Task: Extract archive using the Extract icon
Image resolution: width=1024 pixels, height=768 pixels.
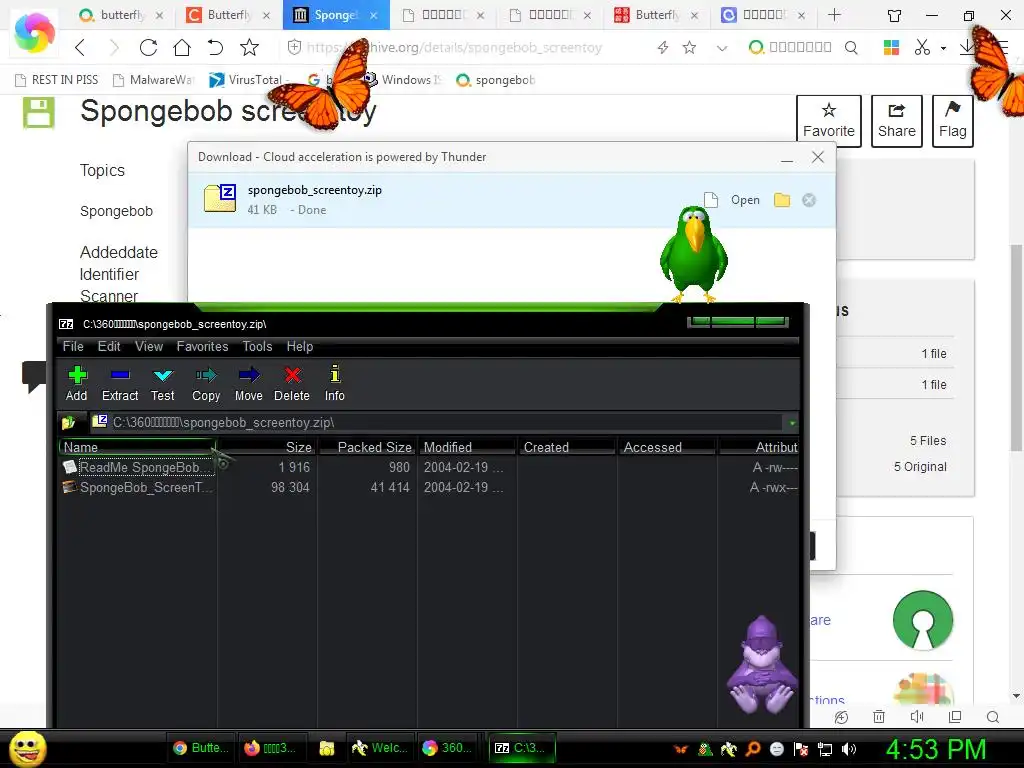Action: 120,383
